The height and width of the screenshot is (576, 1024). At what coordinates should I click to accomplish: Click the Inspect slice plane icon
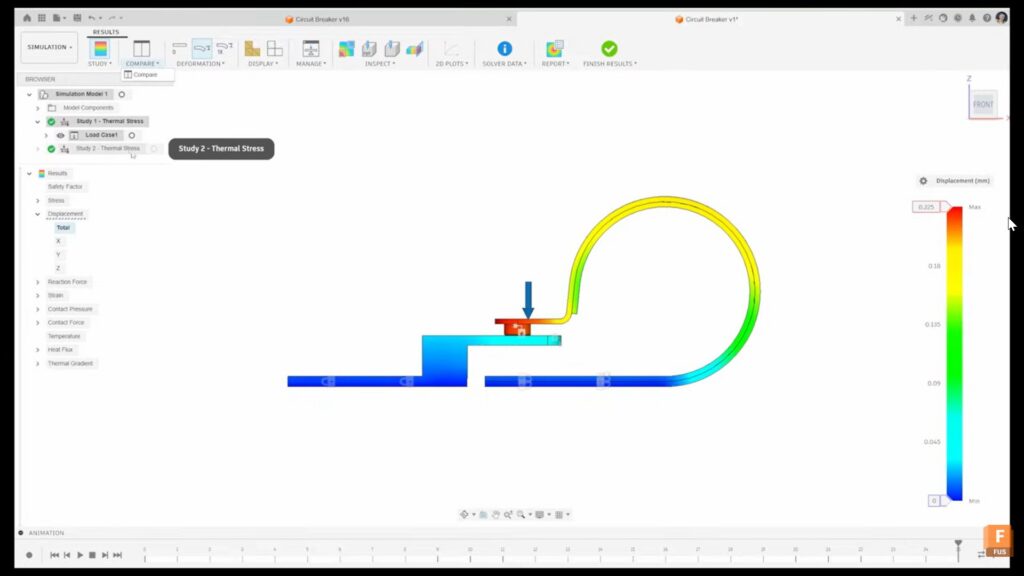pyautogui.click(x=415, y=49)
